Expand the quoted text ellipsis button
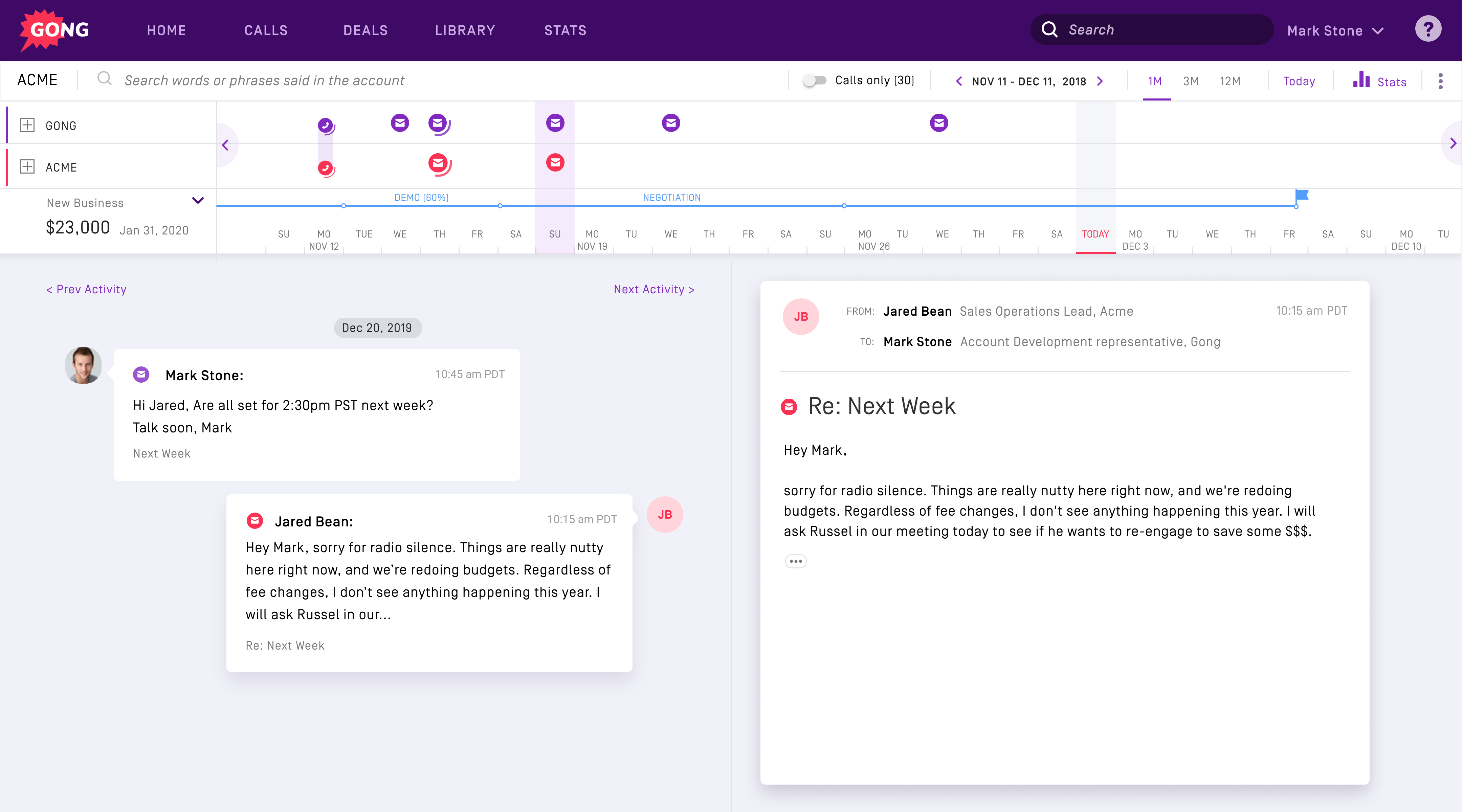This screenshot has height=812, width=1462. (x=796, y=561)
